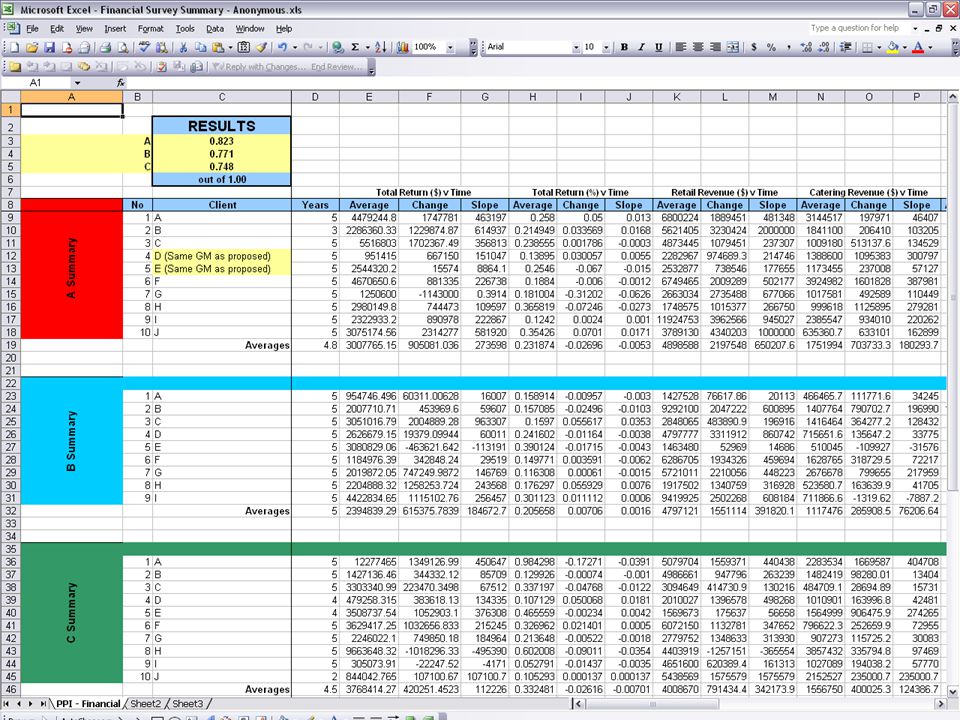Click the Select All corner button
The image size is (960, 720).
pyautogui.click(x=10, y=97)
